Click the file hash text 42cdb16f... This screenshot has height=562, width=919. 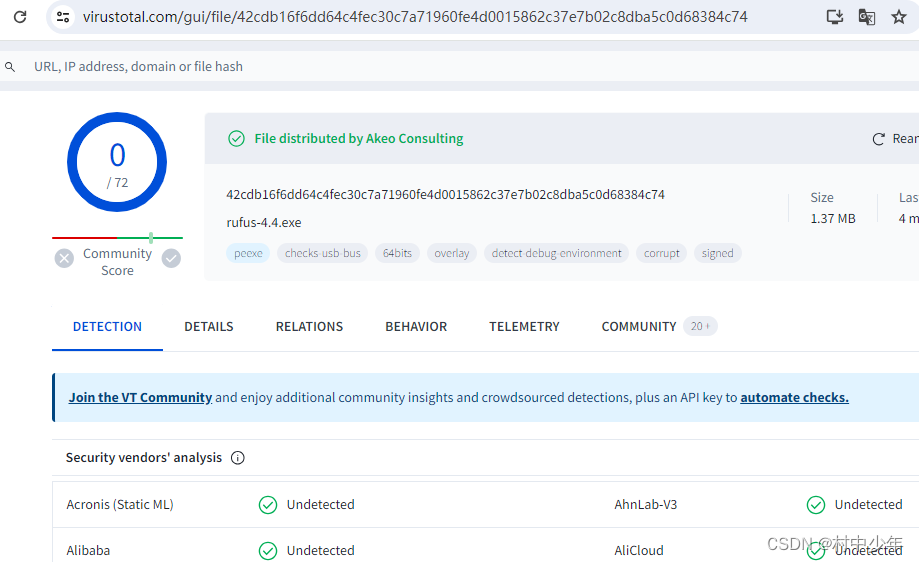pos(445,195)
